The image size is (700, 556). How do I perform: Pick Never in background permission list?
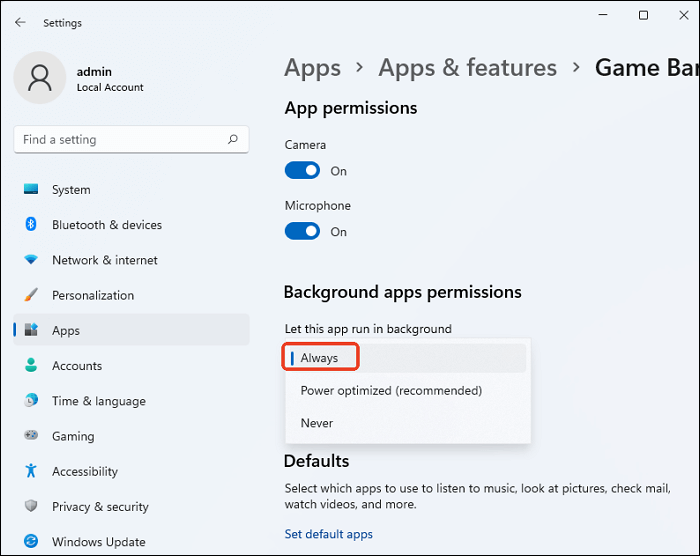click(x=317, y=423)
